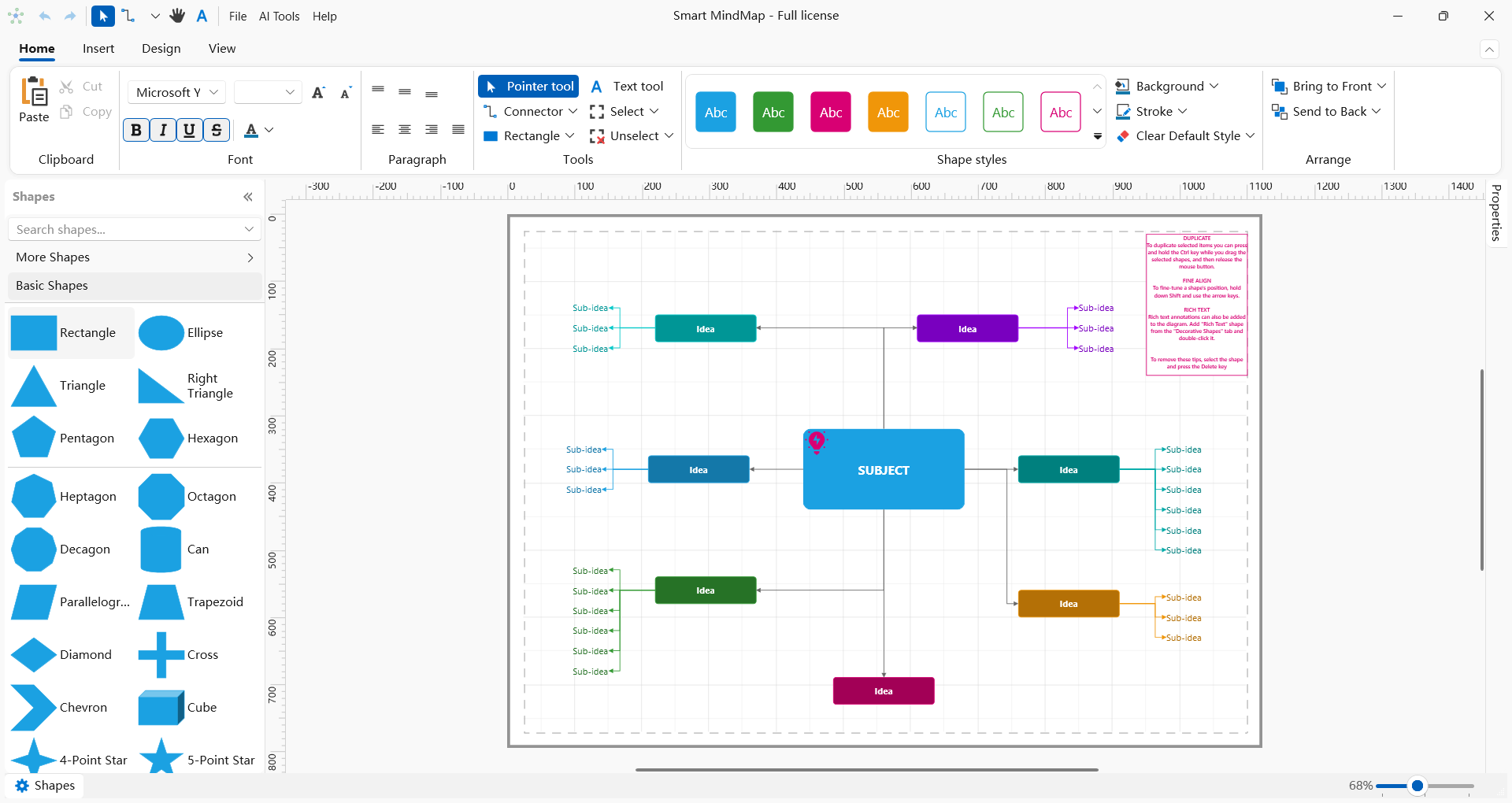
Task: Apply the solid magenta Abc shape style
Action: 830,113
